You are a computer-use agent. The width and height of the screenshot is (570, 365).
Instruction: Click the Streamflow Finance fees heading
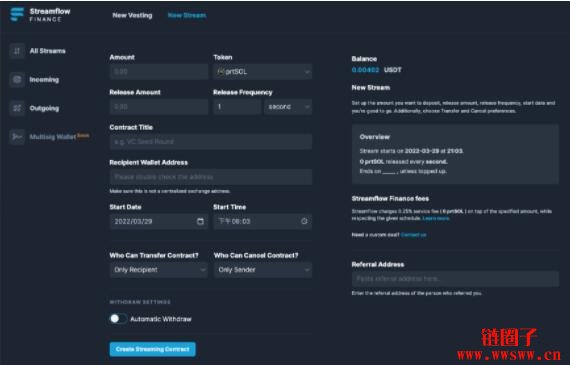click(390, 198)
